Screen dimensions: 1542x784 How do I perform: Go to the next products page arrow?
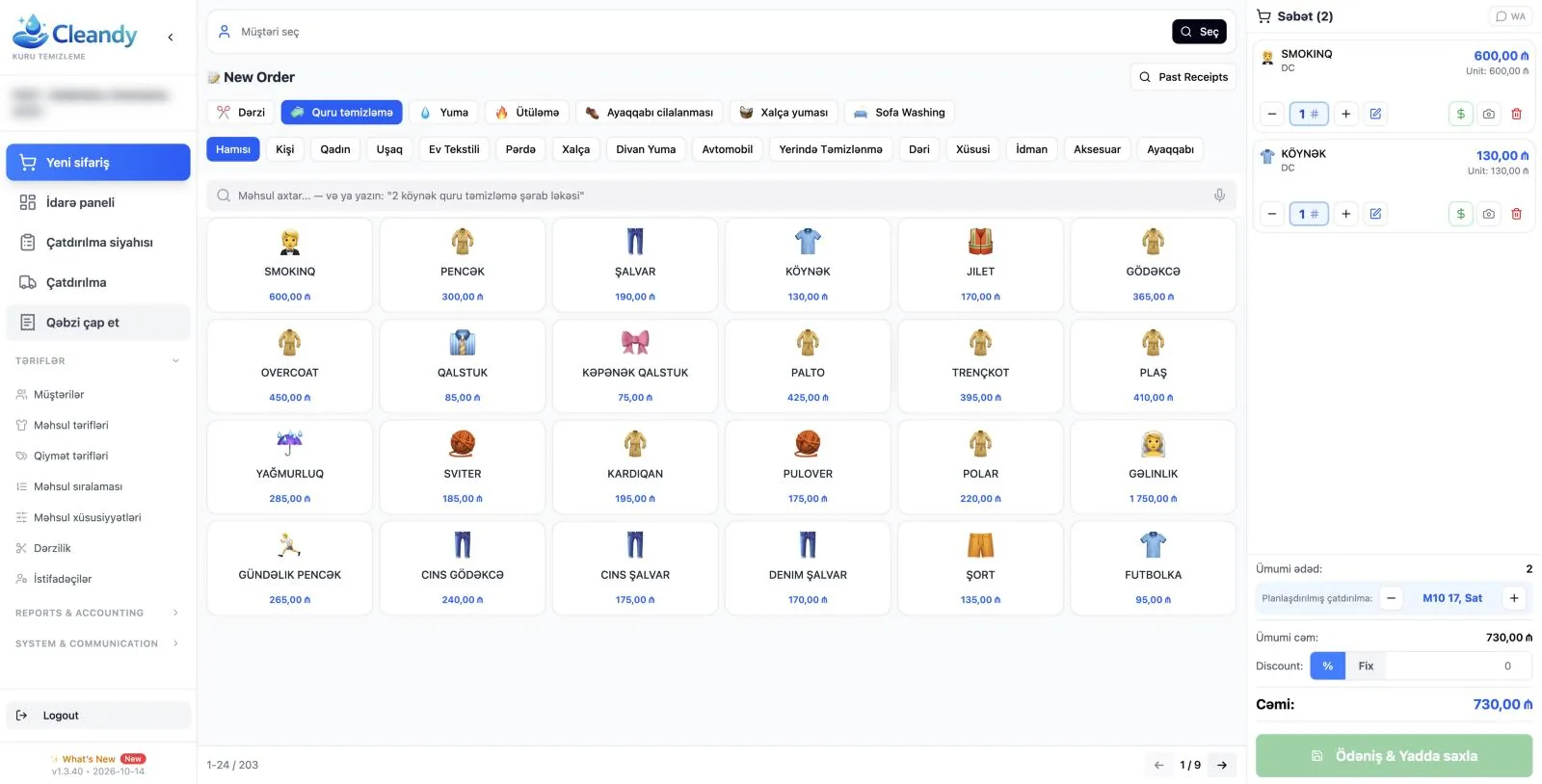pos(1222,765)
